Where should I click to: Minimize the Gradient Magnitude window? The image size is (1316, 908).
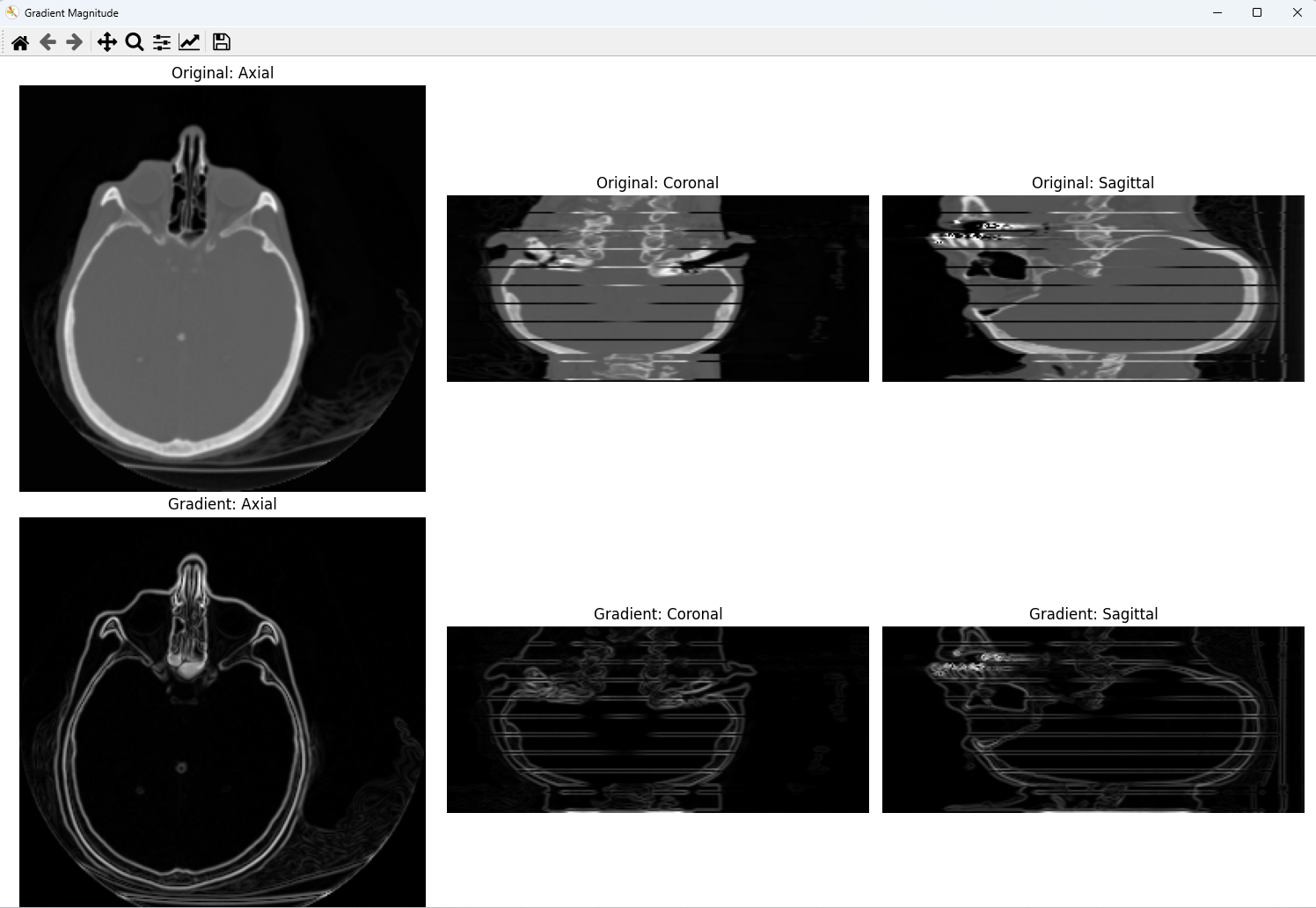point(1217,12)
